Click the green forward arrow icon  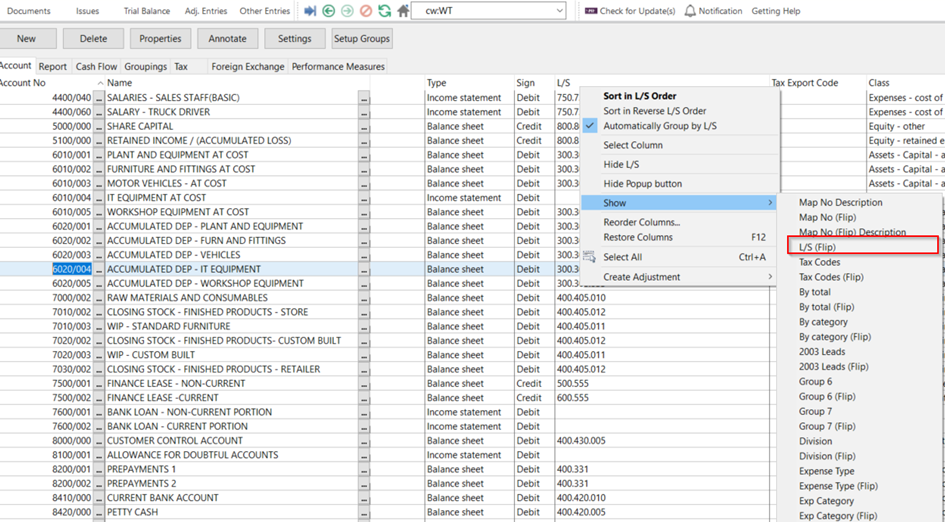tap(347, 11)
